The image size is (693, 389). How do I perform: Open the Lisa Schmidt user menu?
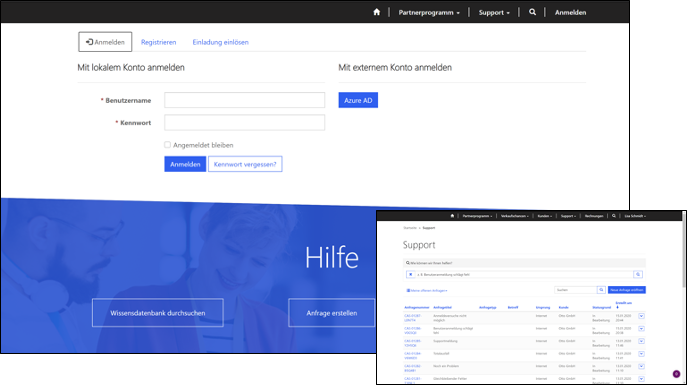pyautogui.click(x=635, y=216)
